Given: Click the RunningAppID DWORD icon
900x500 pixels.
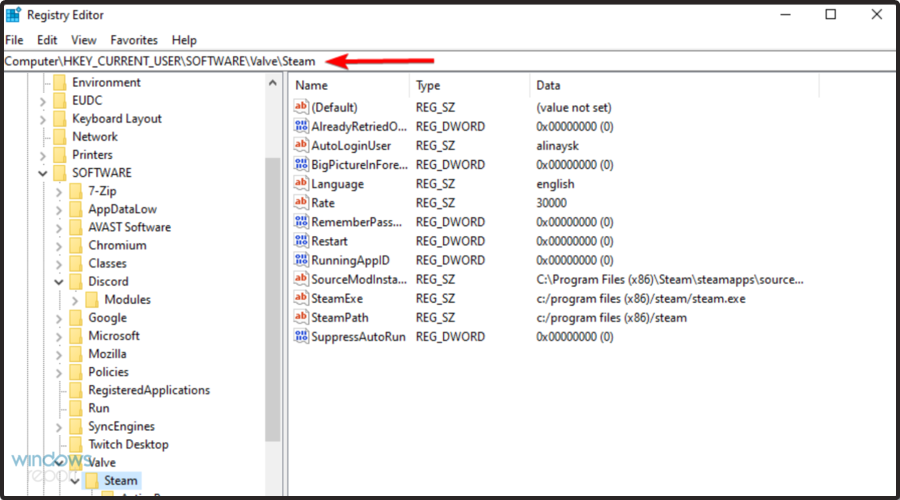Looking at the screenshot, I should [301, 260].
